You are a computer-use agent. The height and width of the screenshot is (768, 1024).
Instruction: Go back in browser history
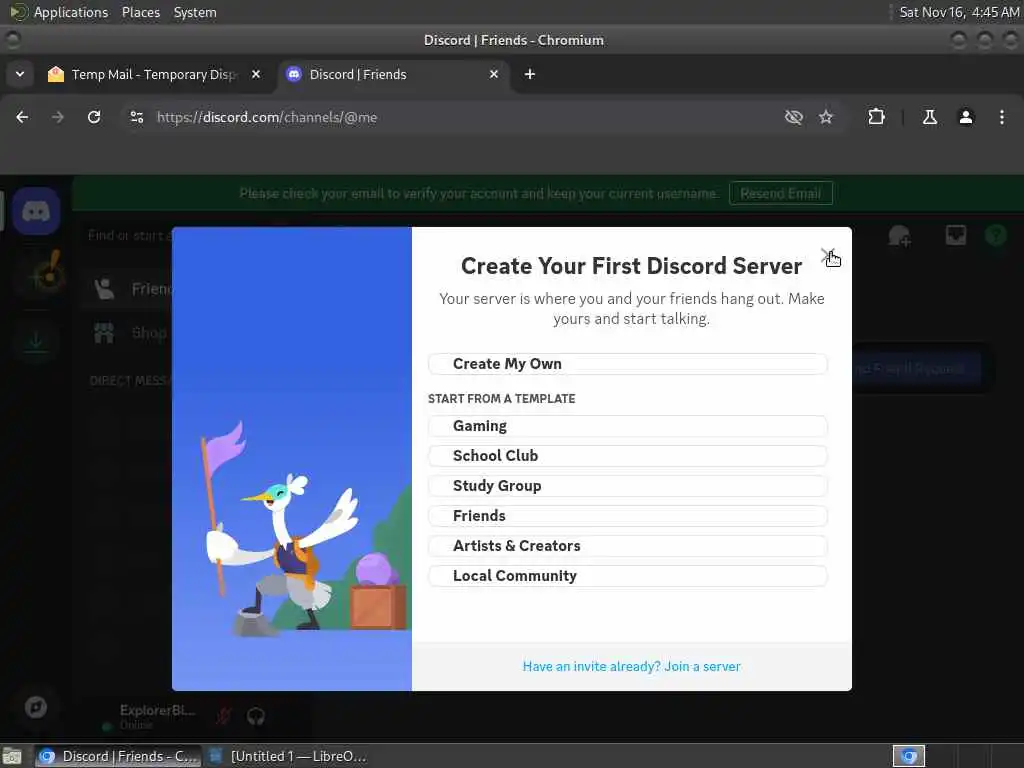click(22, 118)
